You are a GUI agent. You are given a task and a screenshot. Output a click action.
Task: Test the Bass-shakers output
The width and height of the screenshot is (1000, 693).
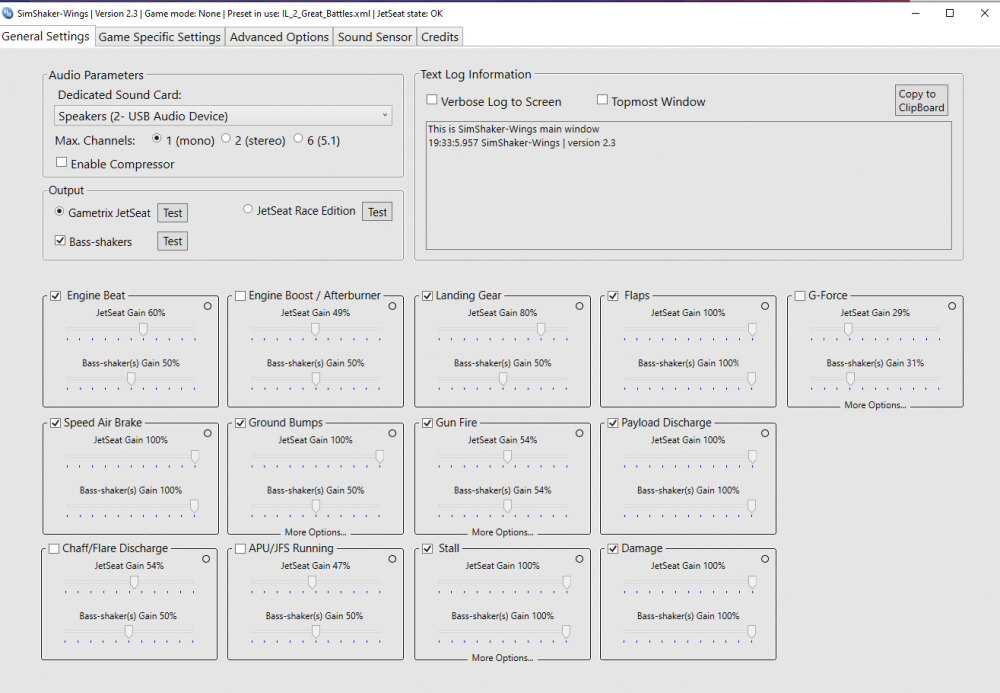(173, 241)
